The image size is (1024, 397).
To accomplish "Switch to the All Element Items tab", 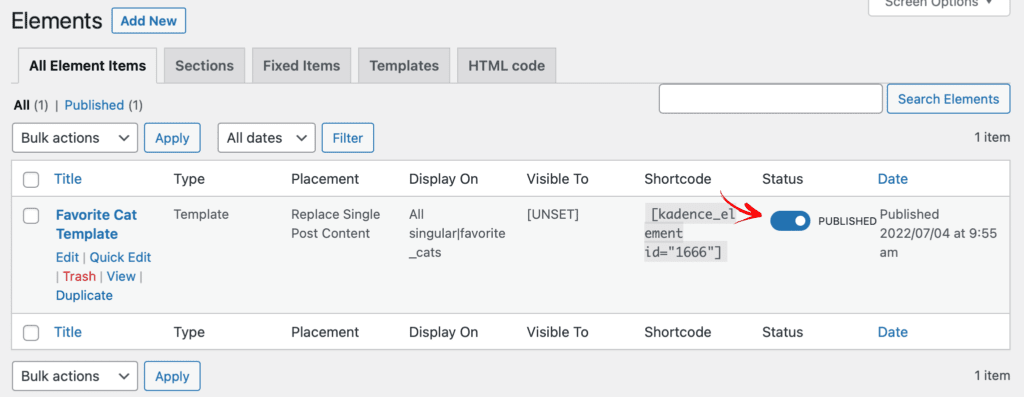I will click(x=88, y=65).
